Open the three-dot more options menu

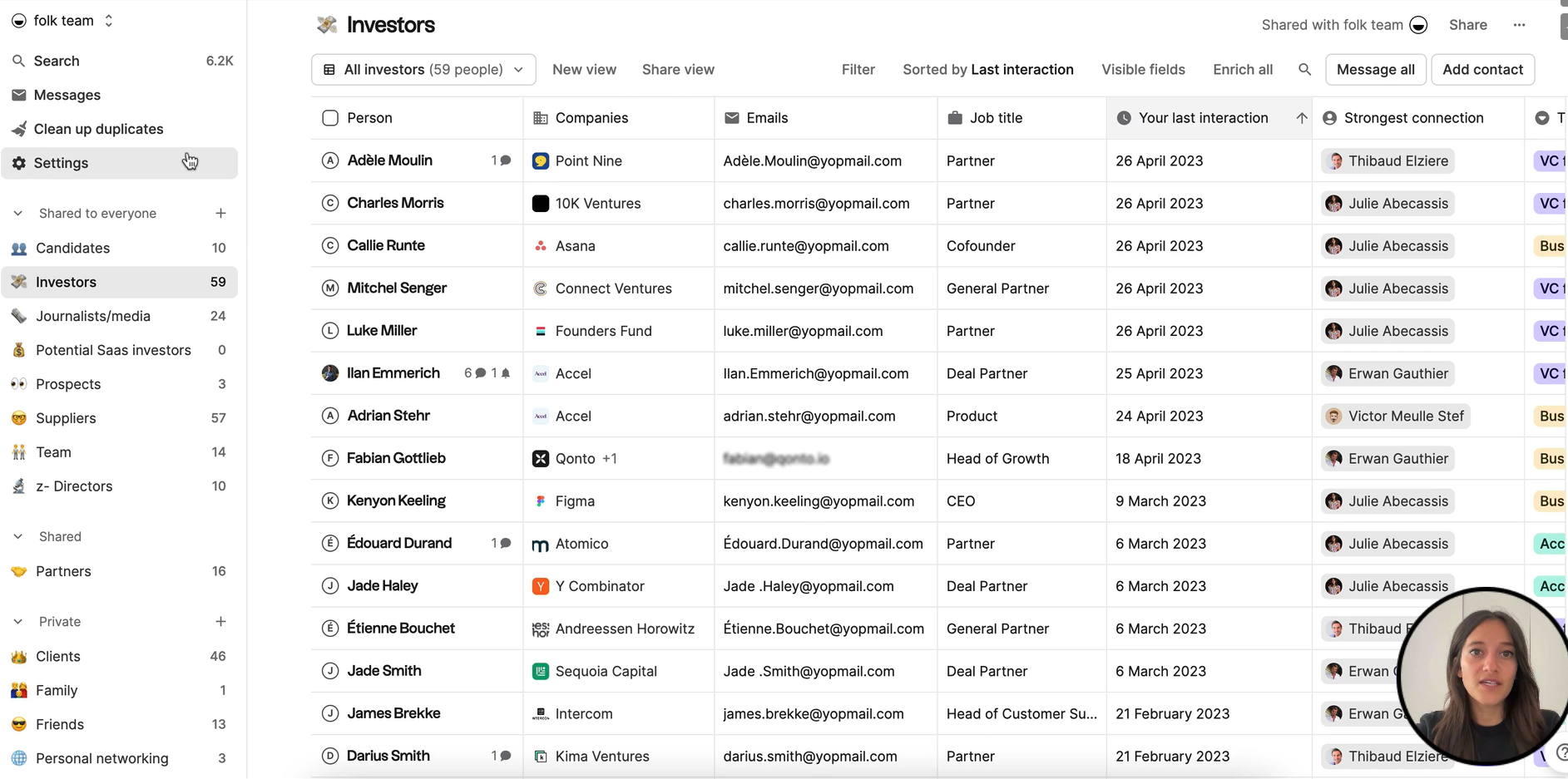click(x=1519, y=25)
